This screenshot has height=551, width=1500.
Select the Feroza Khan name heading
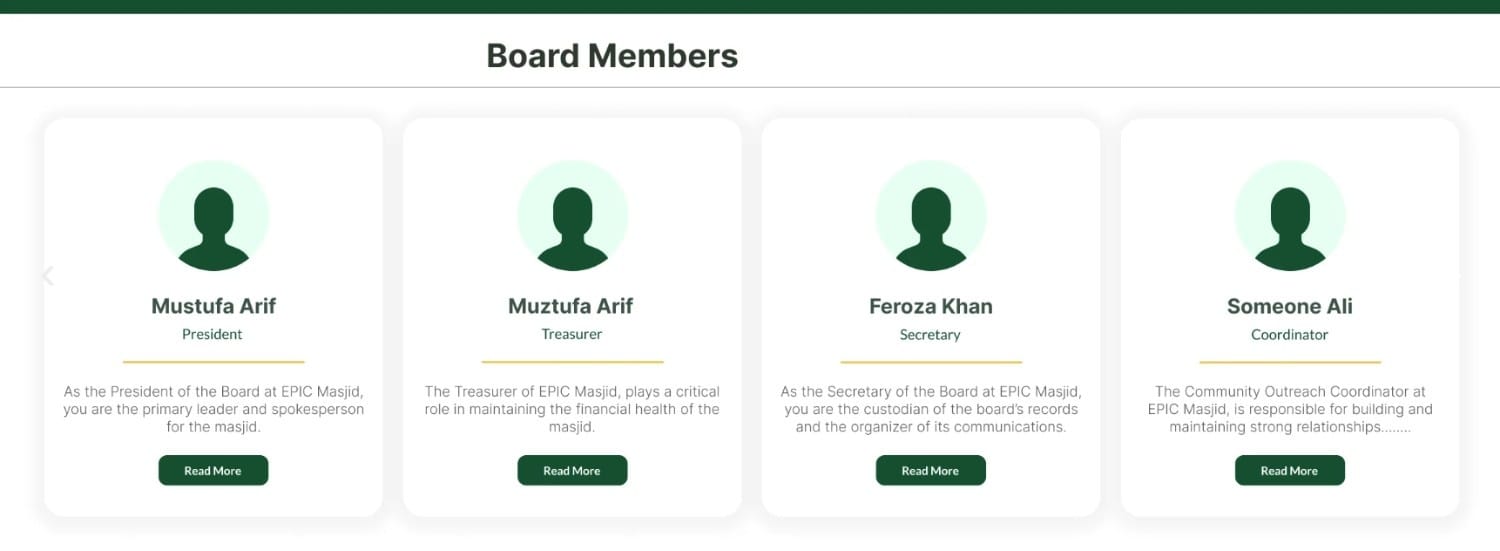click(931, 306)
